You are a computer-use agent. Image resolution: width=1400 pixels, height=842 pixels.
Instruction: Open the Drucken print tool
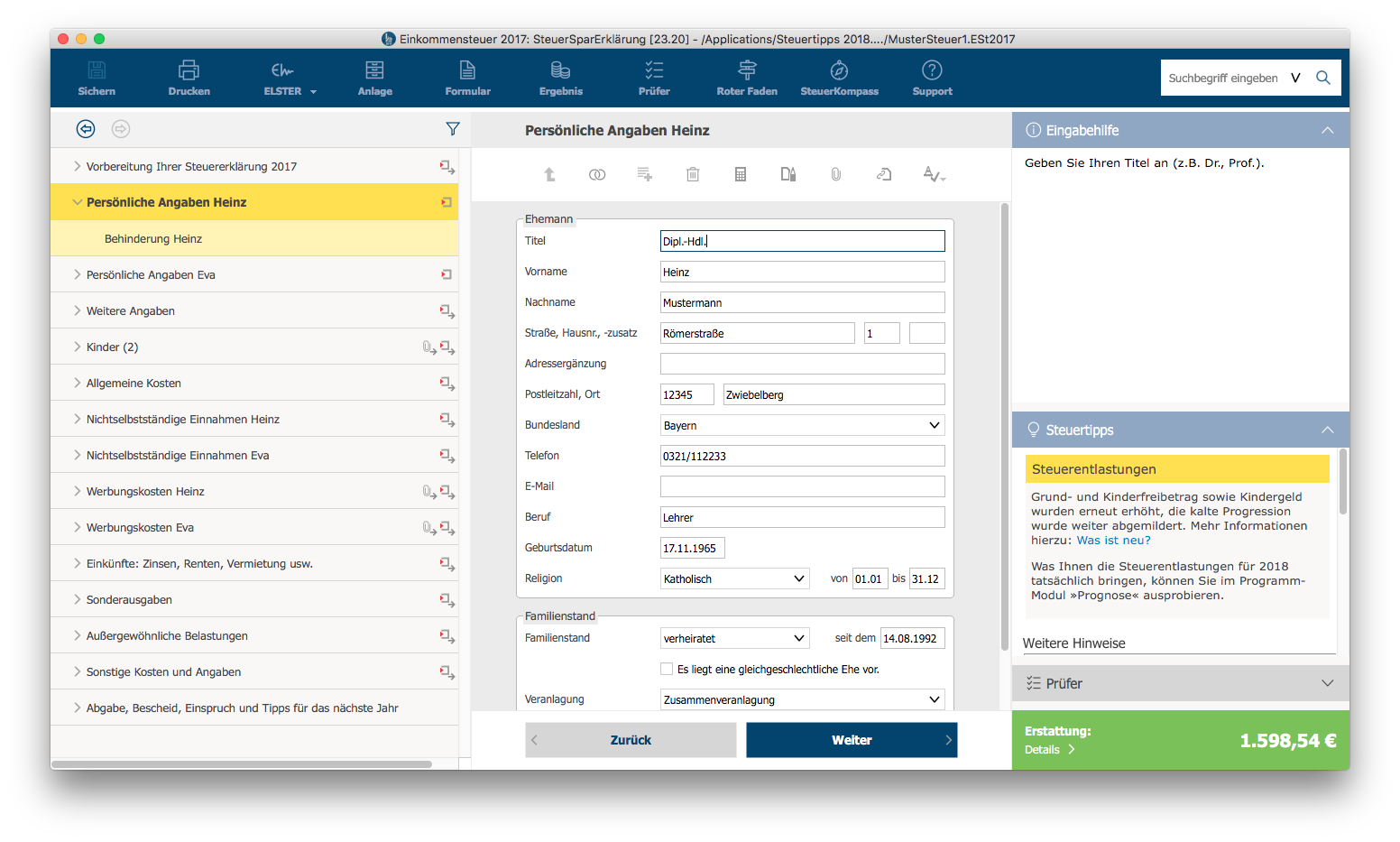[189, 70]
